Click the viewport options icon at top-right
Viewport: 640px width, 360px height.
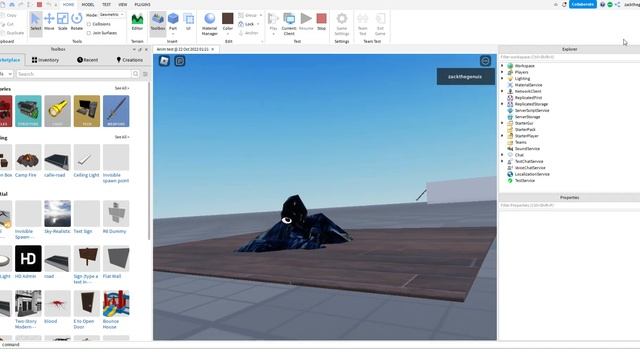point(485,61)
